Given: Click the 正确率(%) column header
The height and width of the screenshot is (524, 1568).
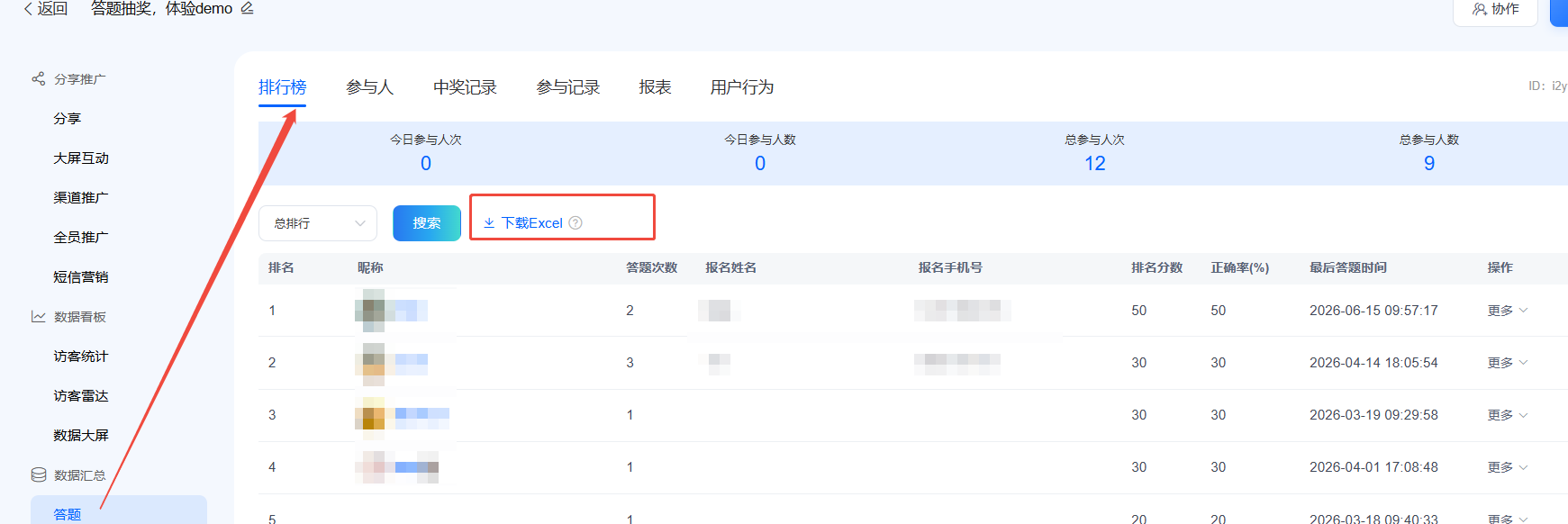Looking at the screenshot, I should 1239,268.
